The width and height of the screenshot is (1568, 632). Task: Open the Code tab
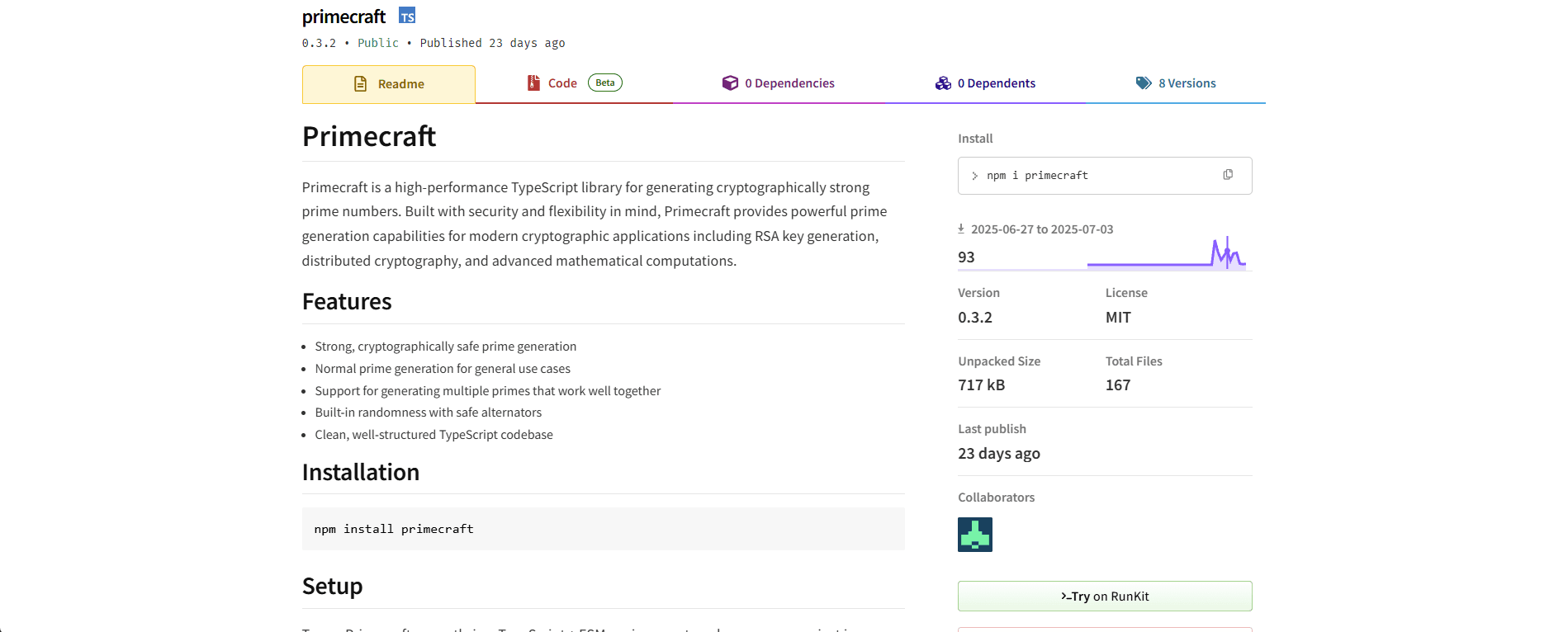[575, 83]
